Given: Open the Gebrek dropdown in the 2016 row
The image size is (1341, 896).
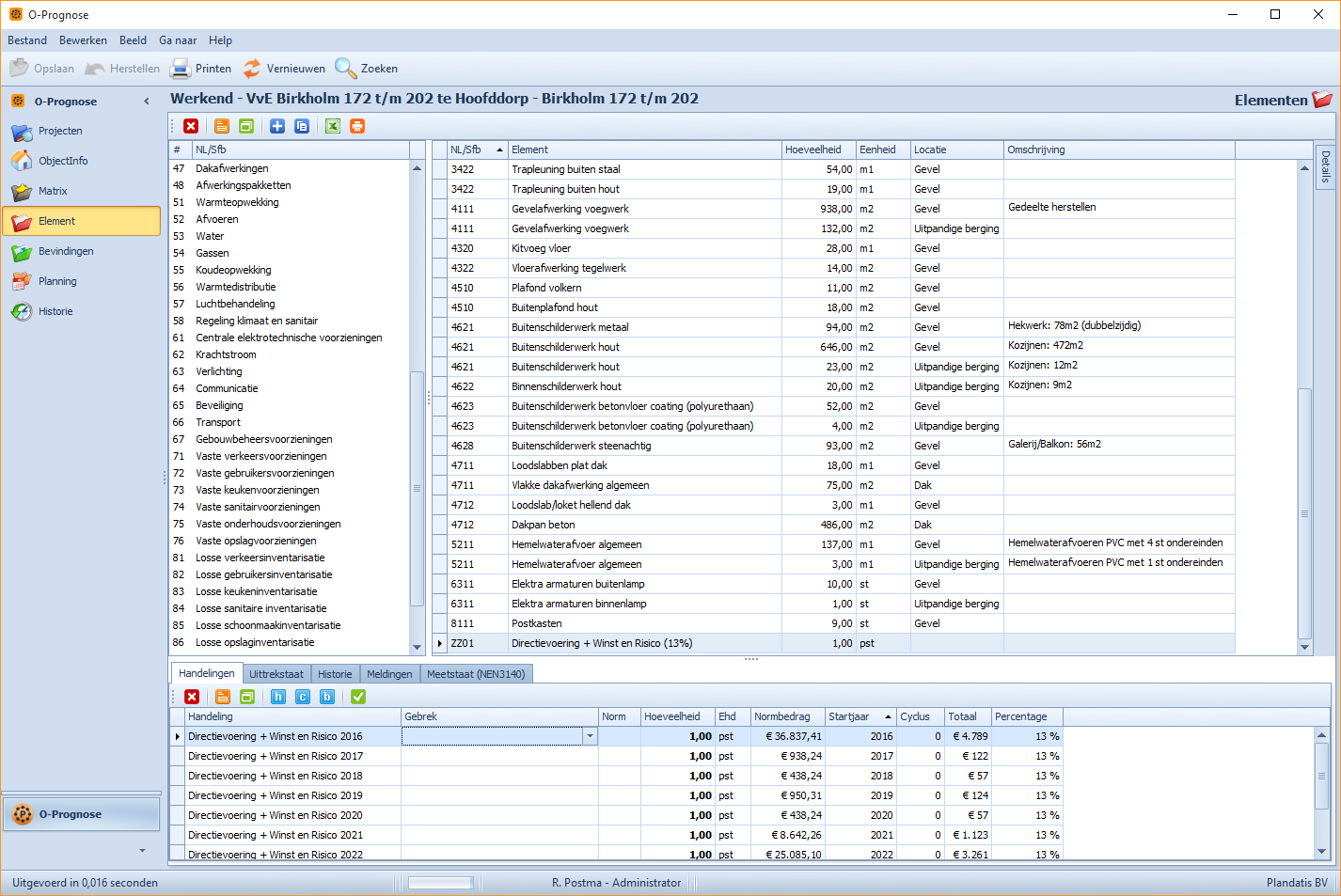Looking at the screenshot, I should 590,737.
